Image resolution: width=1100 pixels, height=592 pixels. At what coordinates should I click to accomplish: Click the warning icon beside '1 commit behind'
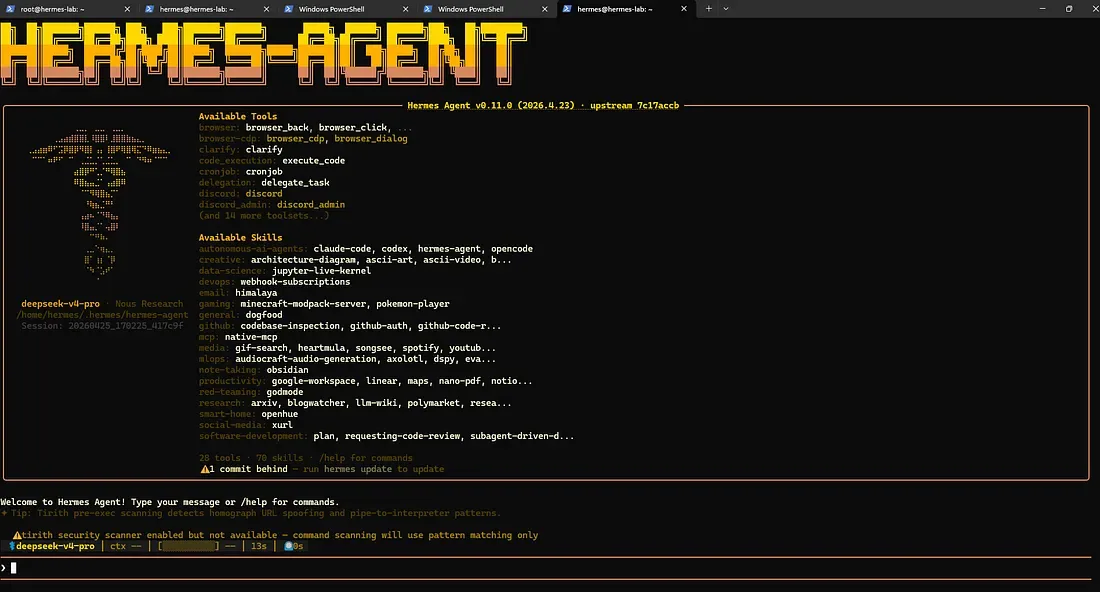coord(205,469)
